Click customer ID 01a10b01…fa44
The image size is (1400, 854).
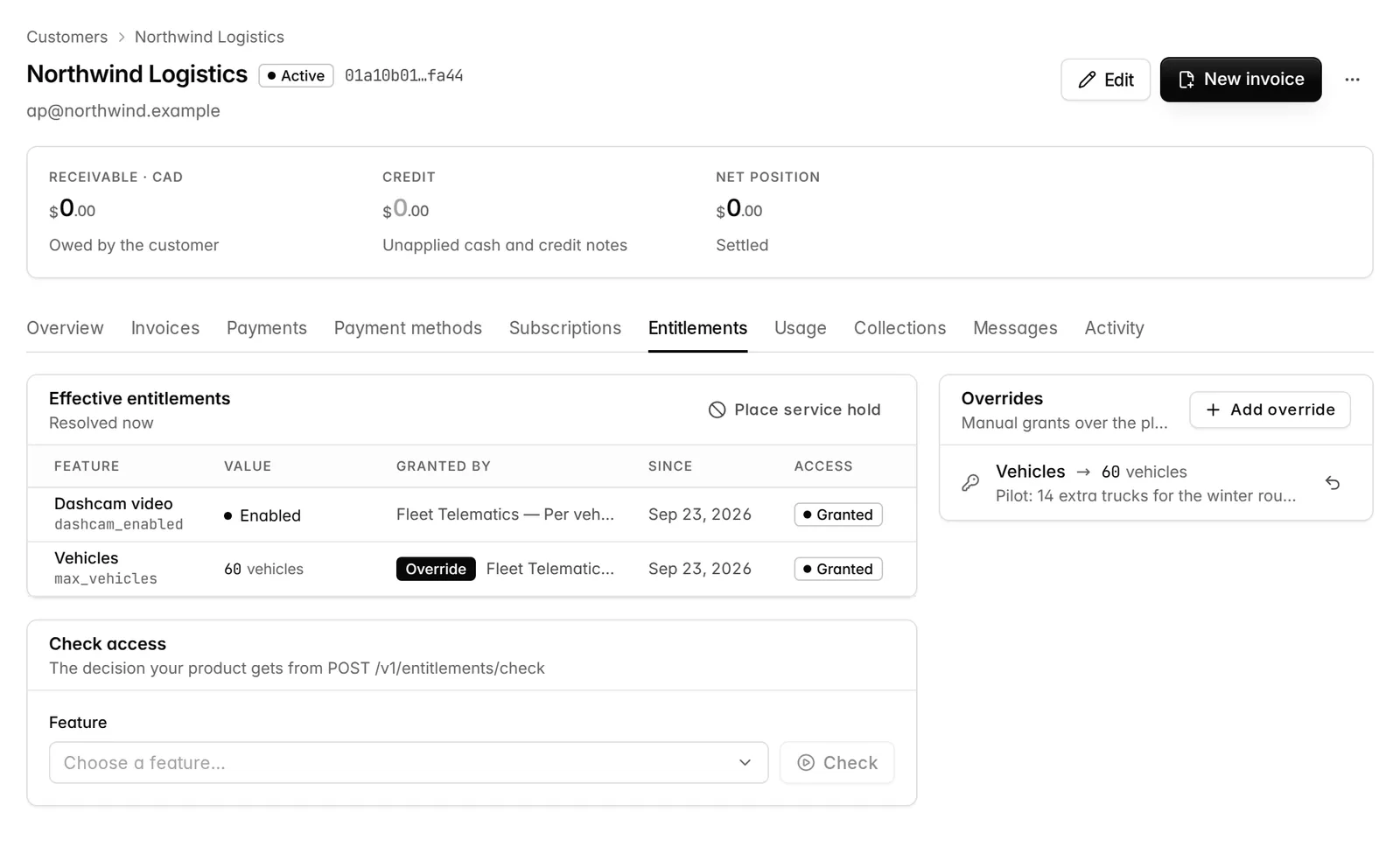(403, 76)
